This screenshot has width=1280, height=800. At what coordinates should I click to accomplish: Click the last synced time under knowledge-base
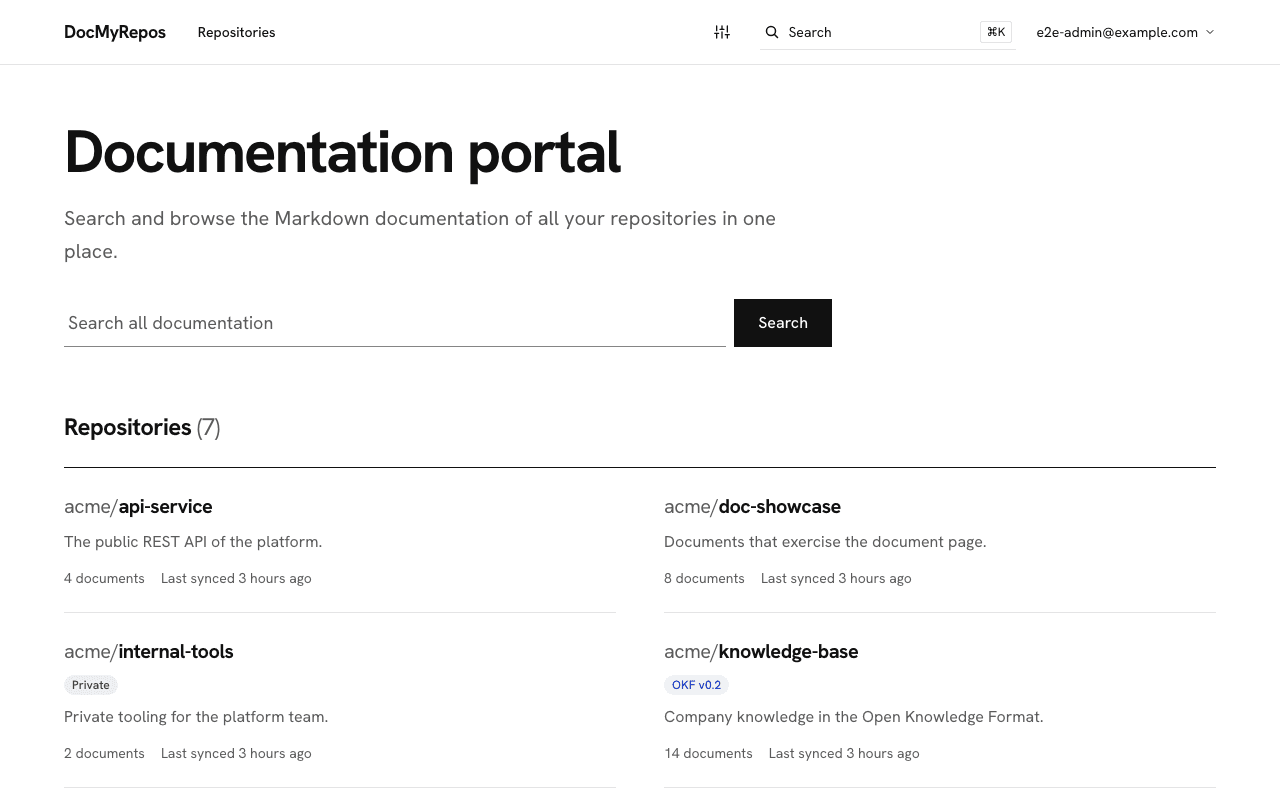[x=844, y=753]
